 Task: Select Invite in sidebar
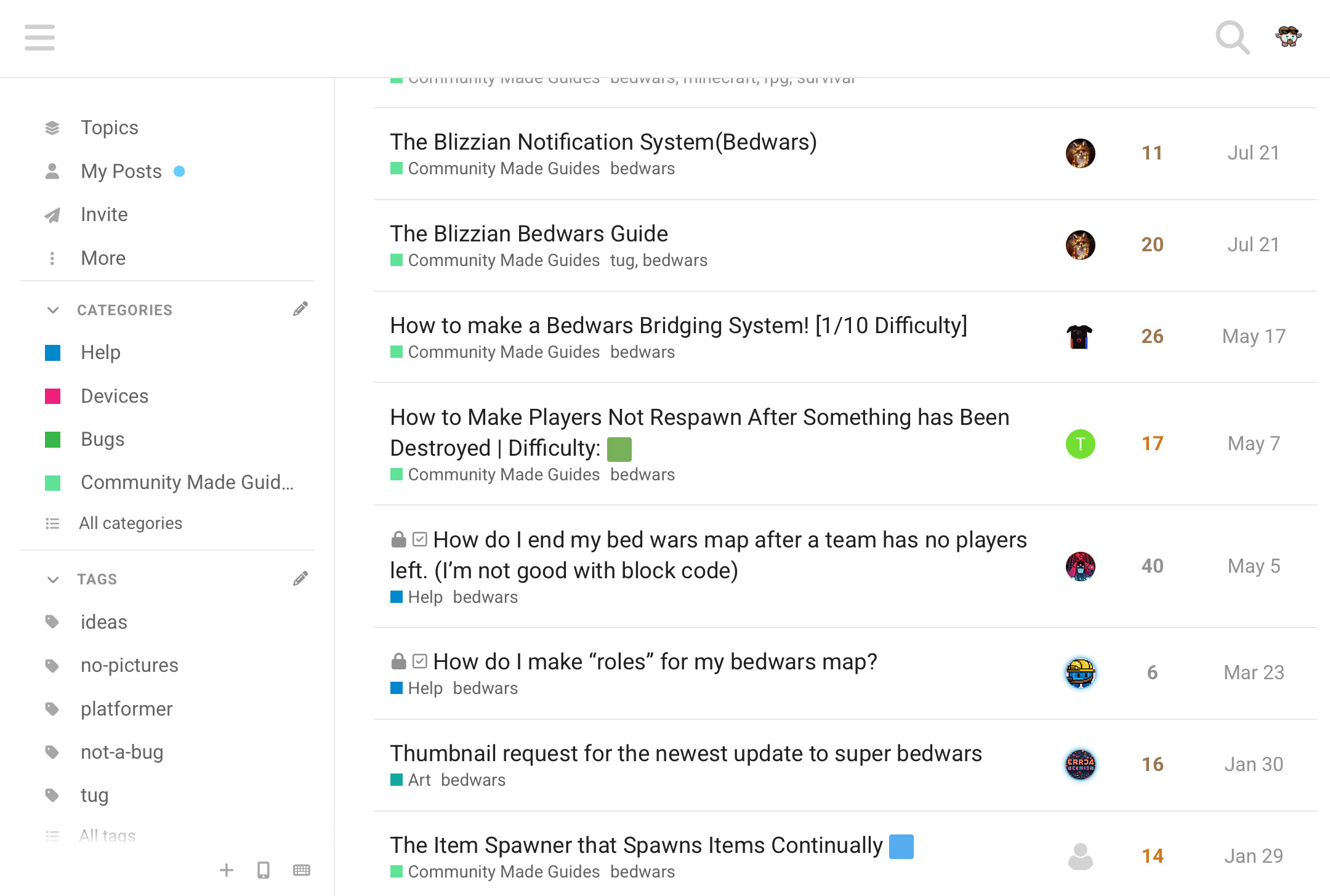(x=105, y=214)
